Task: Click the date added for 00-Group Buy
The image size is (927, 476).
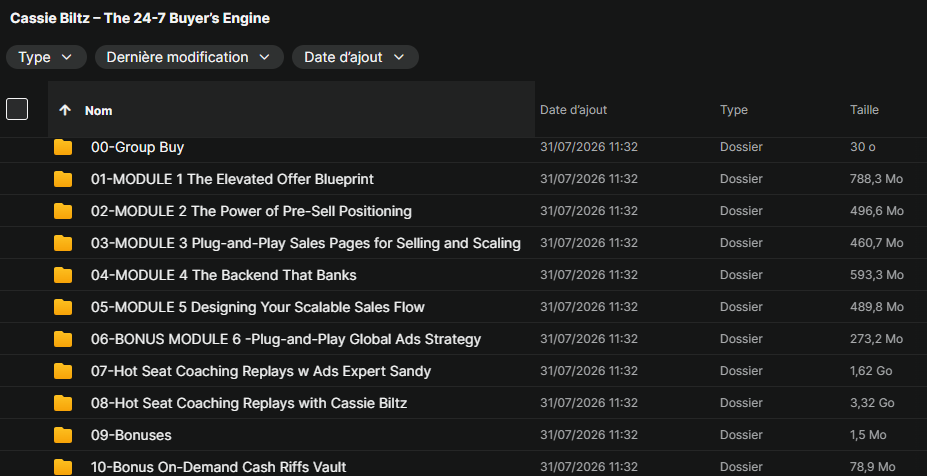Action: pyautogui.click(x=589, y=147)
